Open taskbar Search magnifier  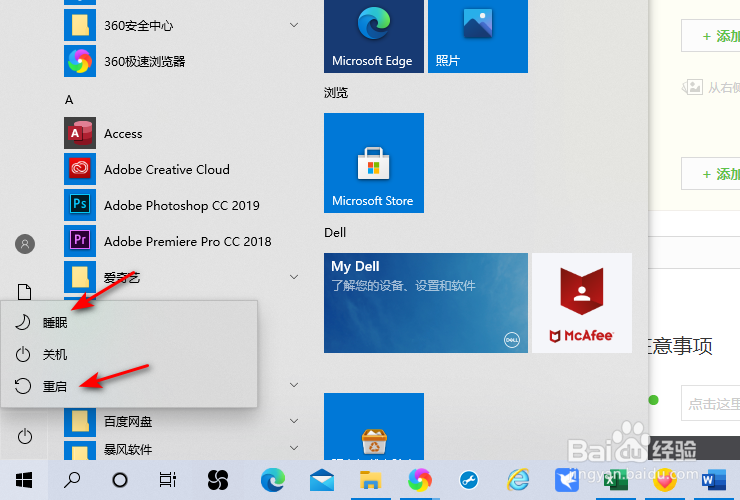(72, 480)
